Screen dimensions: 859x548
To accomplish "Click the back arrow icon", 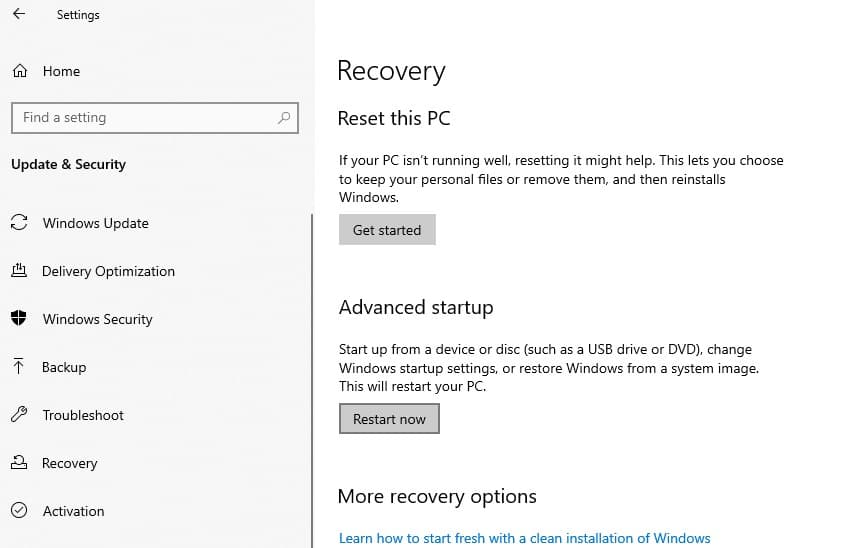I will [x=19, y=15].
